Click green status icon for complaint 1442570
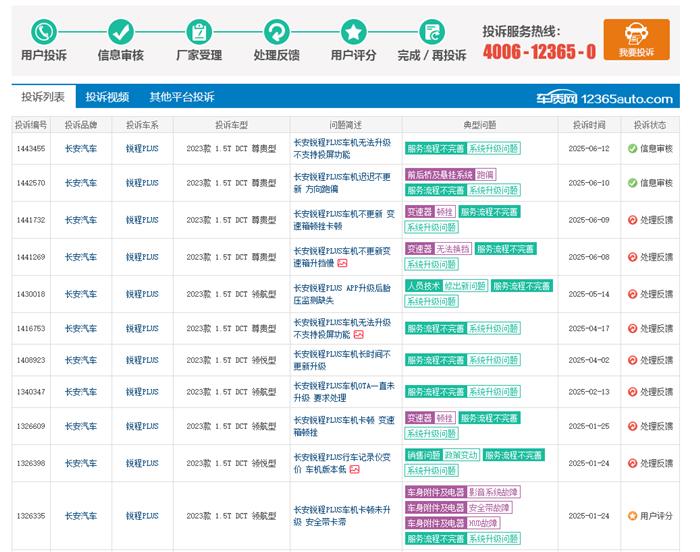The width and height of the screenshot is (700, 552). click(x=632, y=183)
